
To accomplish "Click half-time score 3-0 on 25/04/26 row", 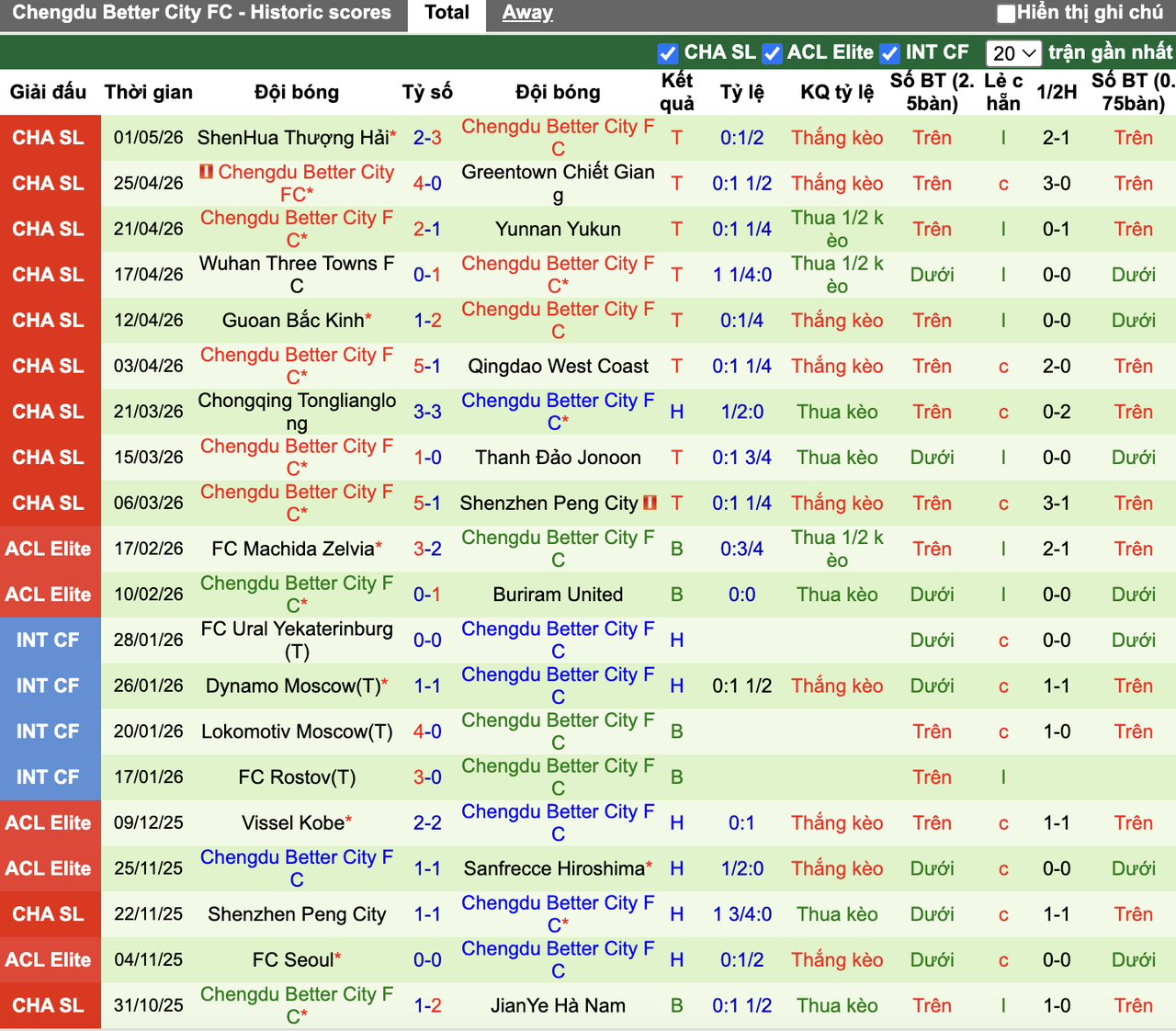I will tap(1057, 184).
